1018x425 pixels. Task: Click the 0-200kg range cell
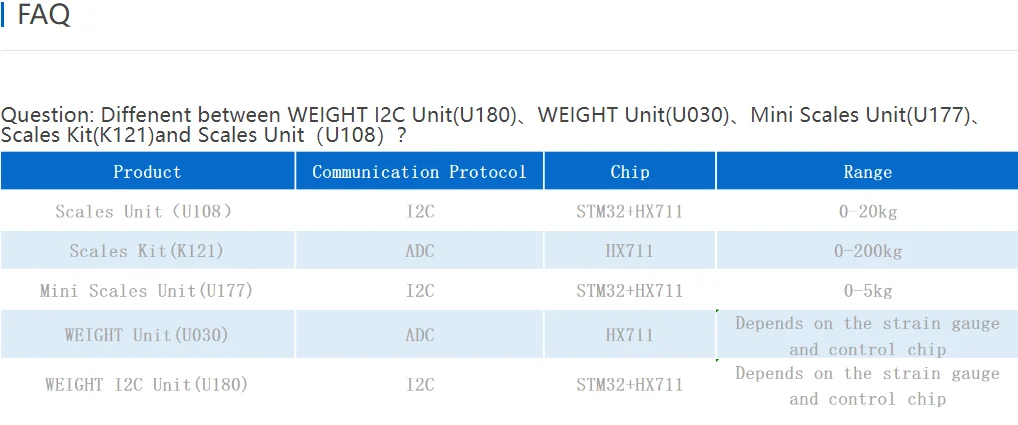point(867,251)
